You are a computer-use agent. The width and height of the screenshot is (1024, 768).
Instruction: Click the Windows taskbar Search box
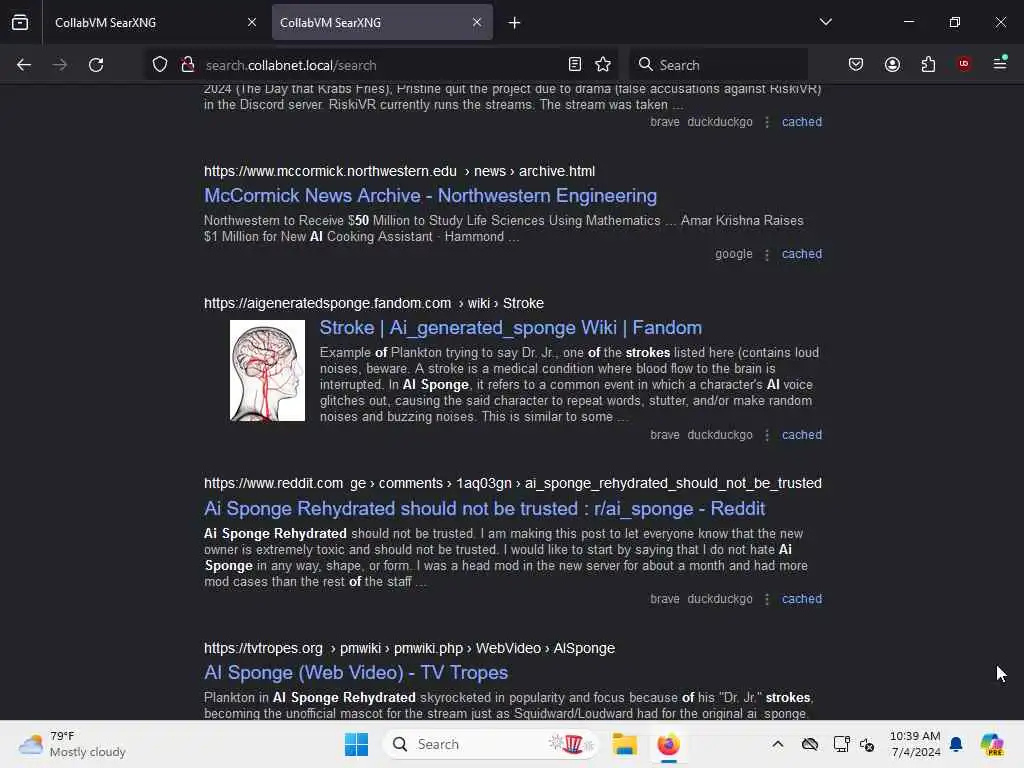(x=490, y=744)
